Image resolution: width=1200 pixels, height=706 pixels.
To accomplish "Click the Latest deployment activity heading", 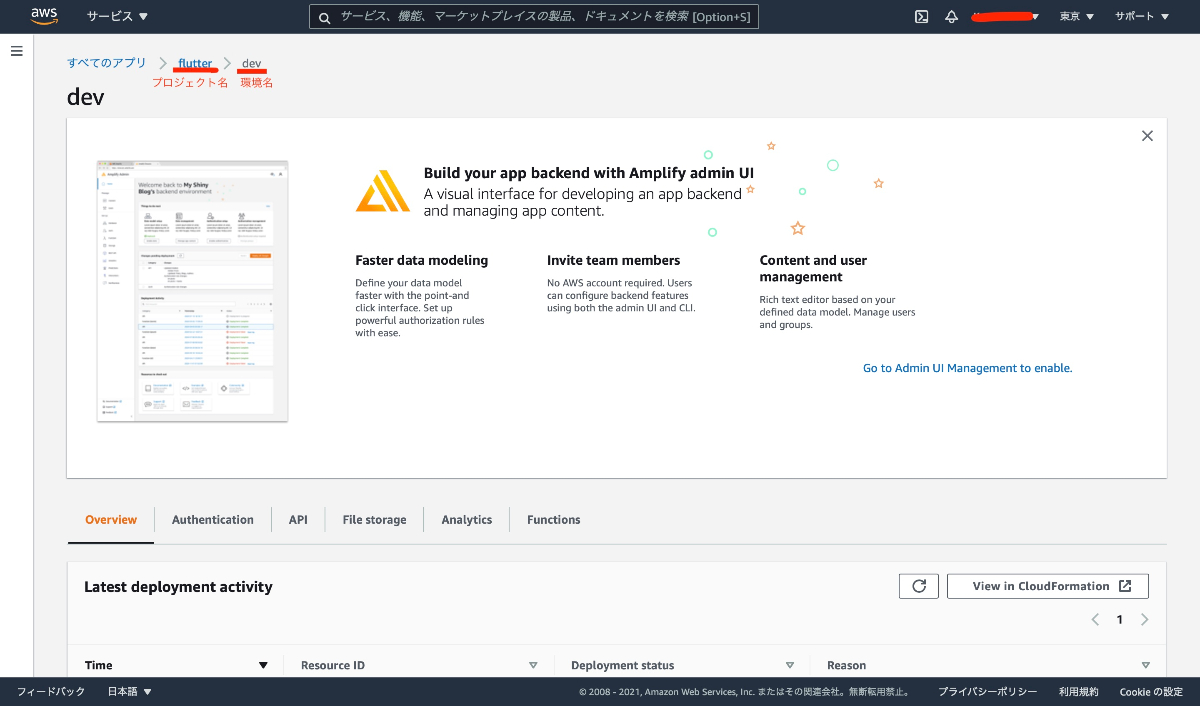I will tap(178, 587).
